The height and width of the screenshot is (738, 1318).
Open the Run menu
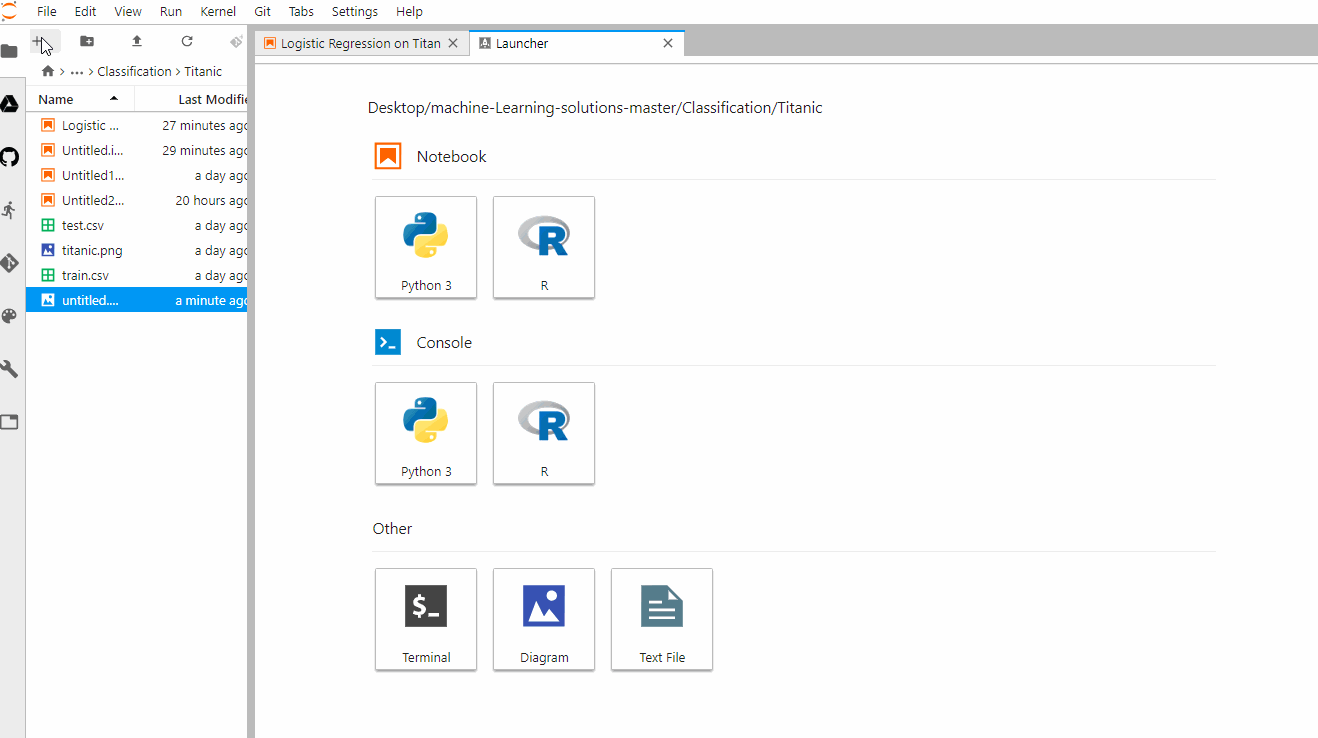pyautogui.click(x=171, y=12)
